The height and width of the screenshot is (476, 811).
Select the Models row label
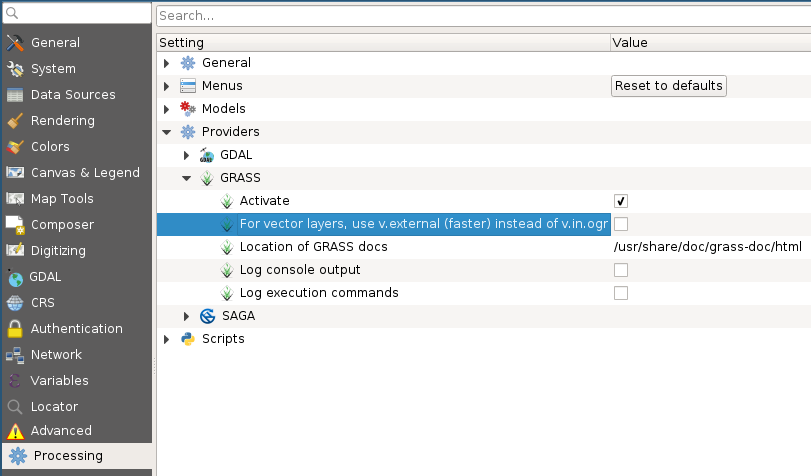click(223, 109)
